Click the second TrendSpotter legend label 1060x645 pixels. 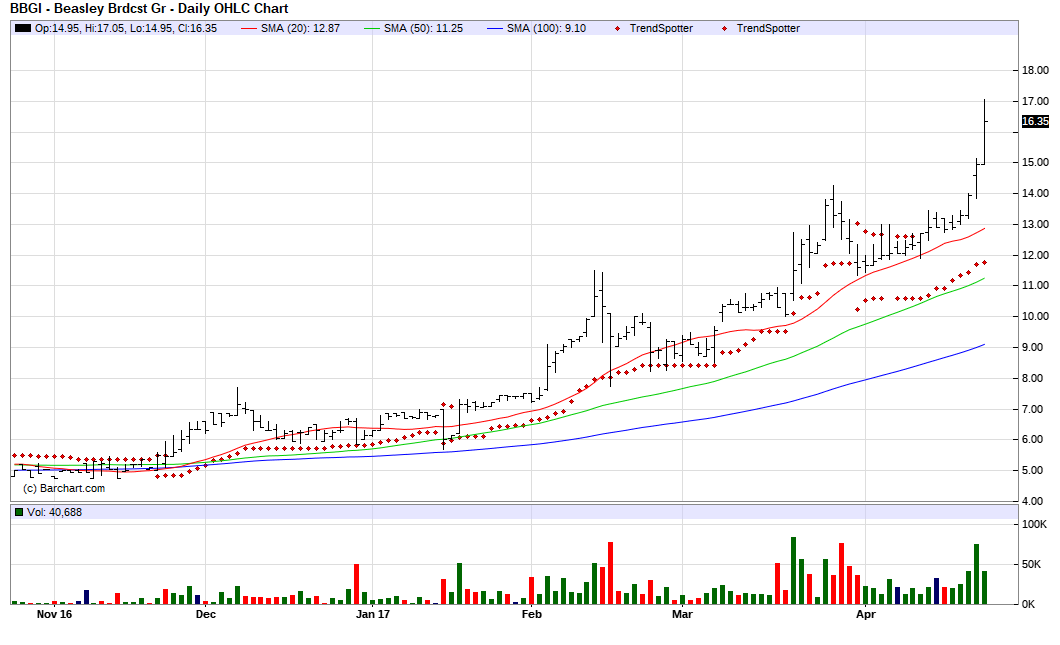[x=768, y=28]
